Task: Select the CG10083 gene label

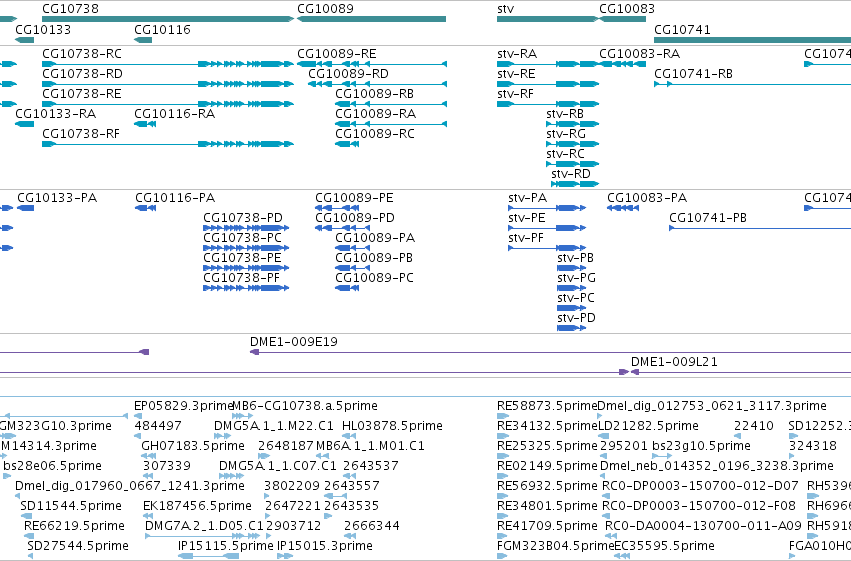Action: click(627, 9)
